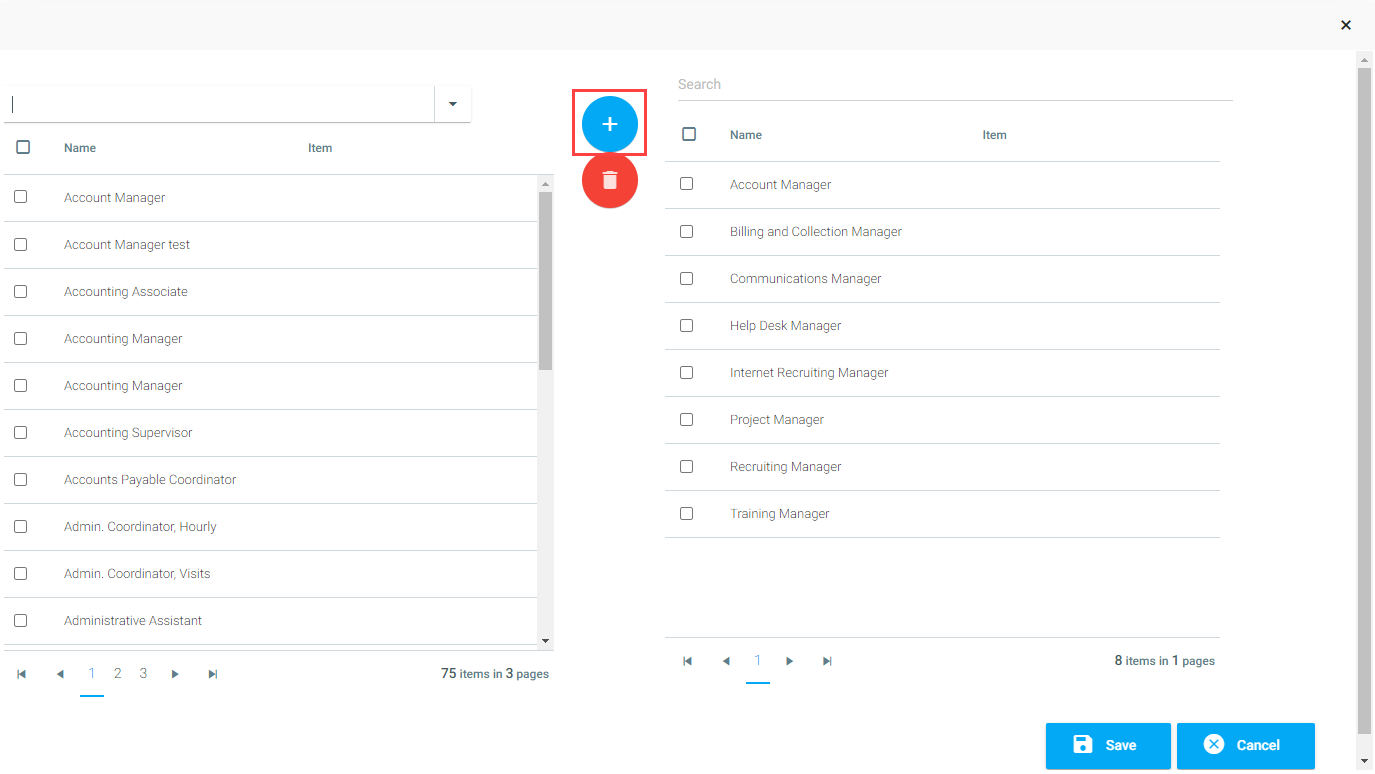Focus the left combo box text input

click(220, 104)
